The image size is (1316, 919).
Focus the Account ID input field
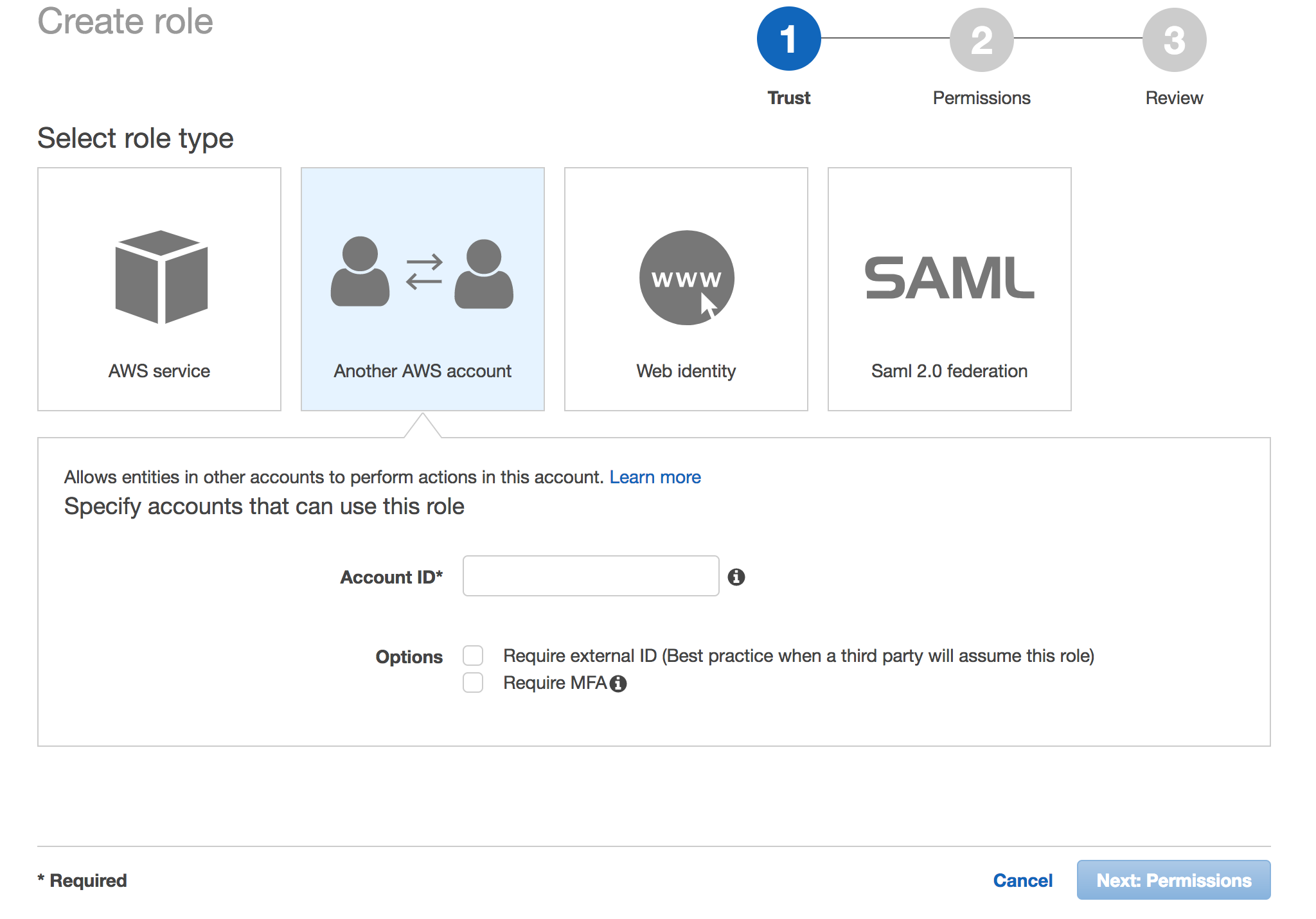(591, 576)
